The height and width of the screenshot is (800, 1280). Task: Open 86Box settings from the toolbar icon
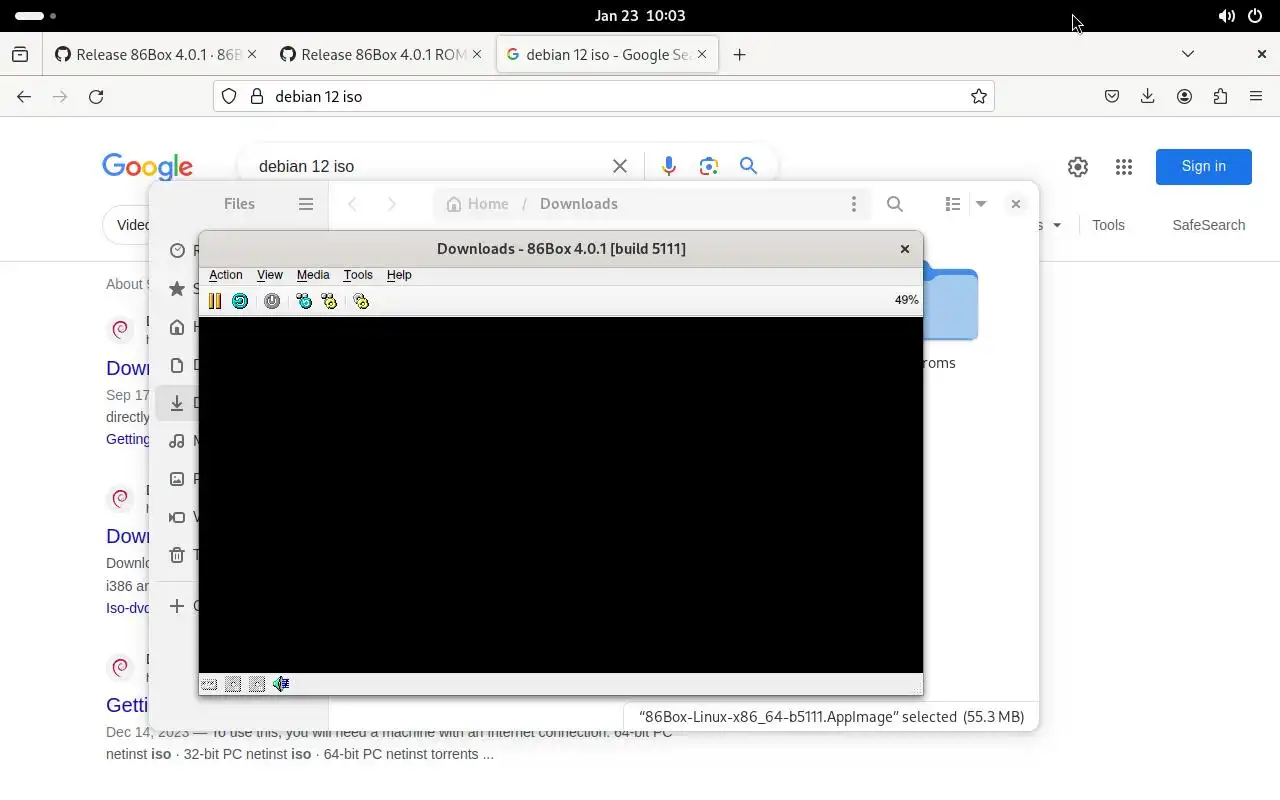click(361, 301)
